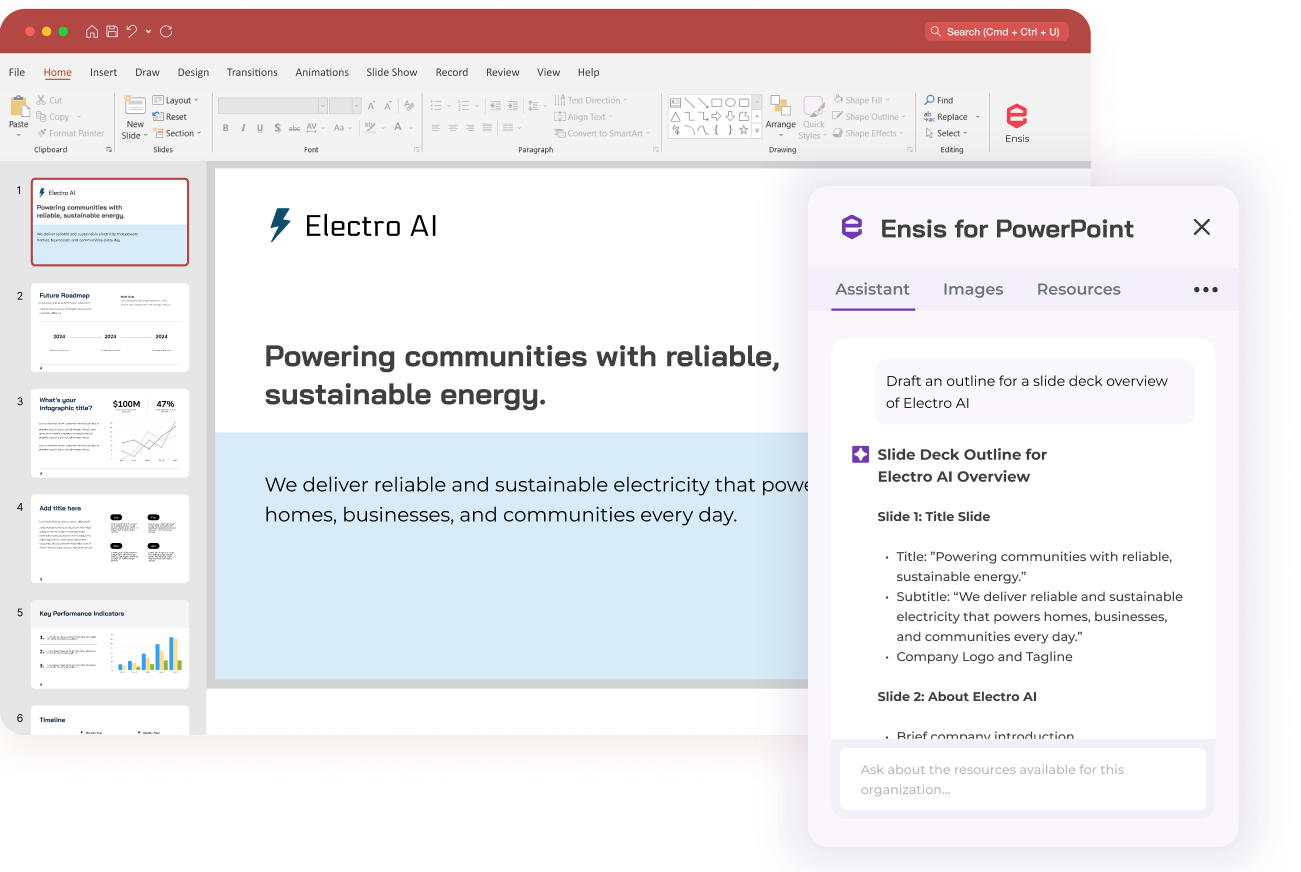Click the Redo circular arrow in the title bar

(166, 31)
